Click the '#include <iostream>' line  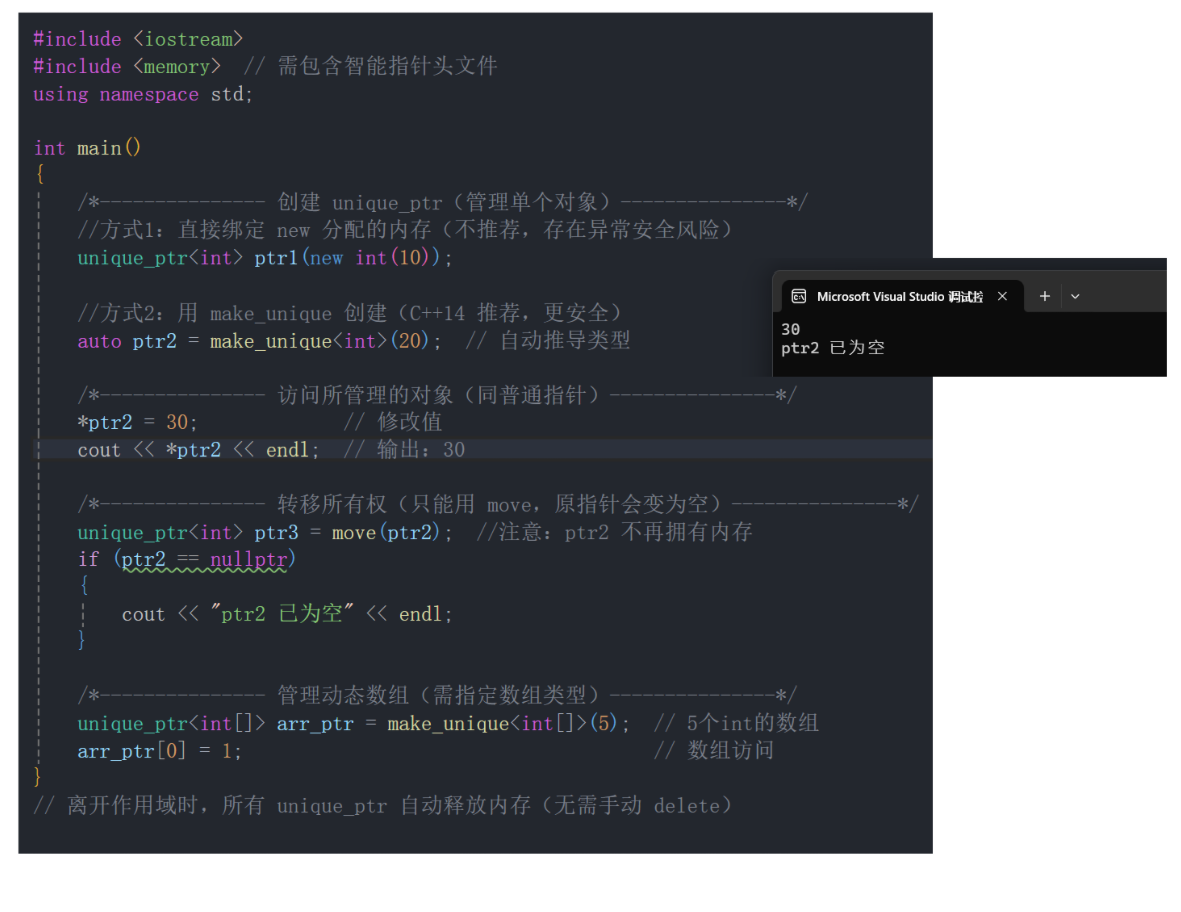[x=138, y=39]
